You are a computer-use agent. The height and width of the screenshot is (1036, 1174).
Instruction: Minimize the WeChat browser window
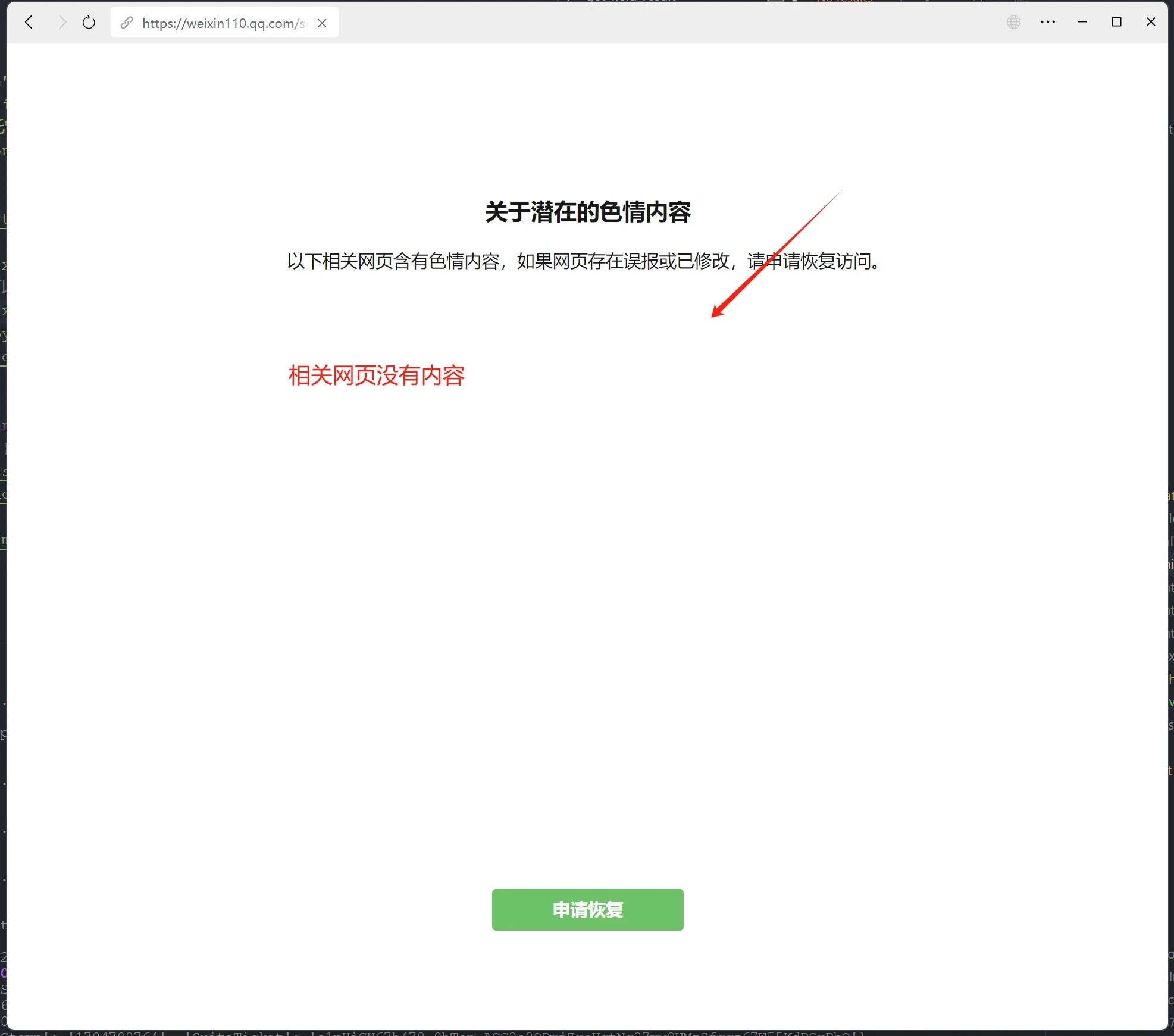1082,22
